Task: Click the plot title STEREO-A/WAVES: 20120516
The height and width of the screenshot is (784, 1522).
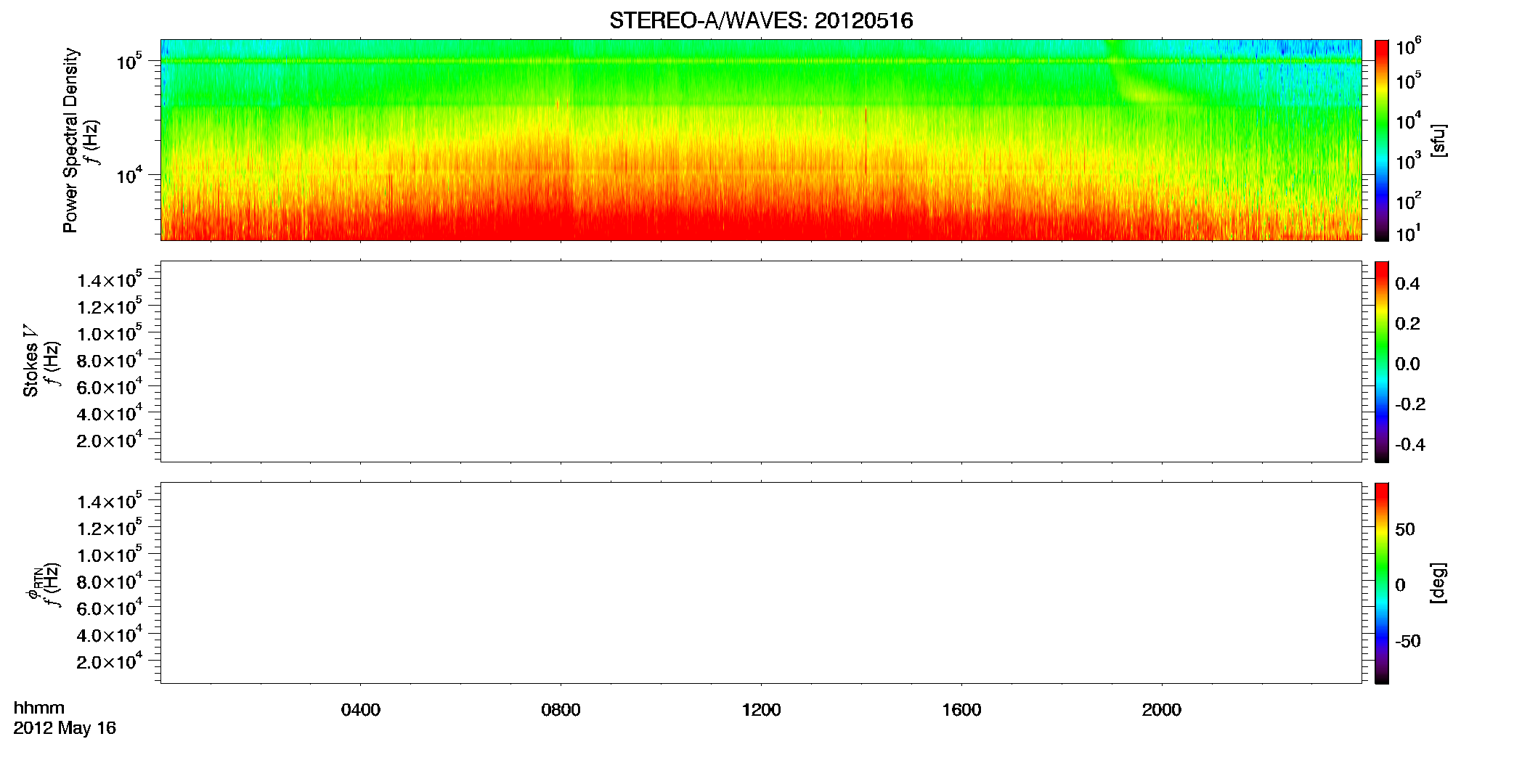Action: click(761, 21)
